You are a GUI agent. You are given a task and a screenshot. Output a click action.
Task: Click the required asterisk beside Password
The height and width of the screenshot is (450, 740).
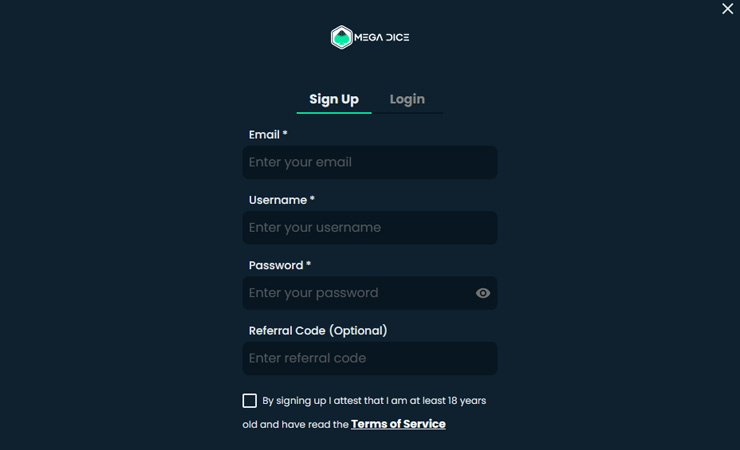[309, 264]
